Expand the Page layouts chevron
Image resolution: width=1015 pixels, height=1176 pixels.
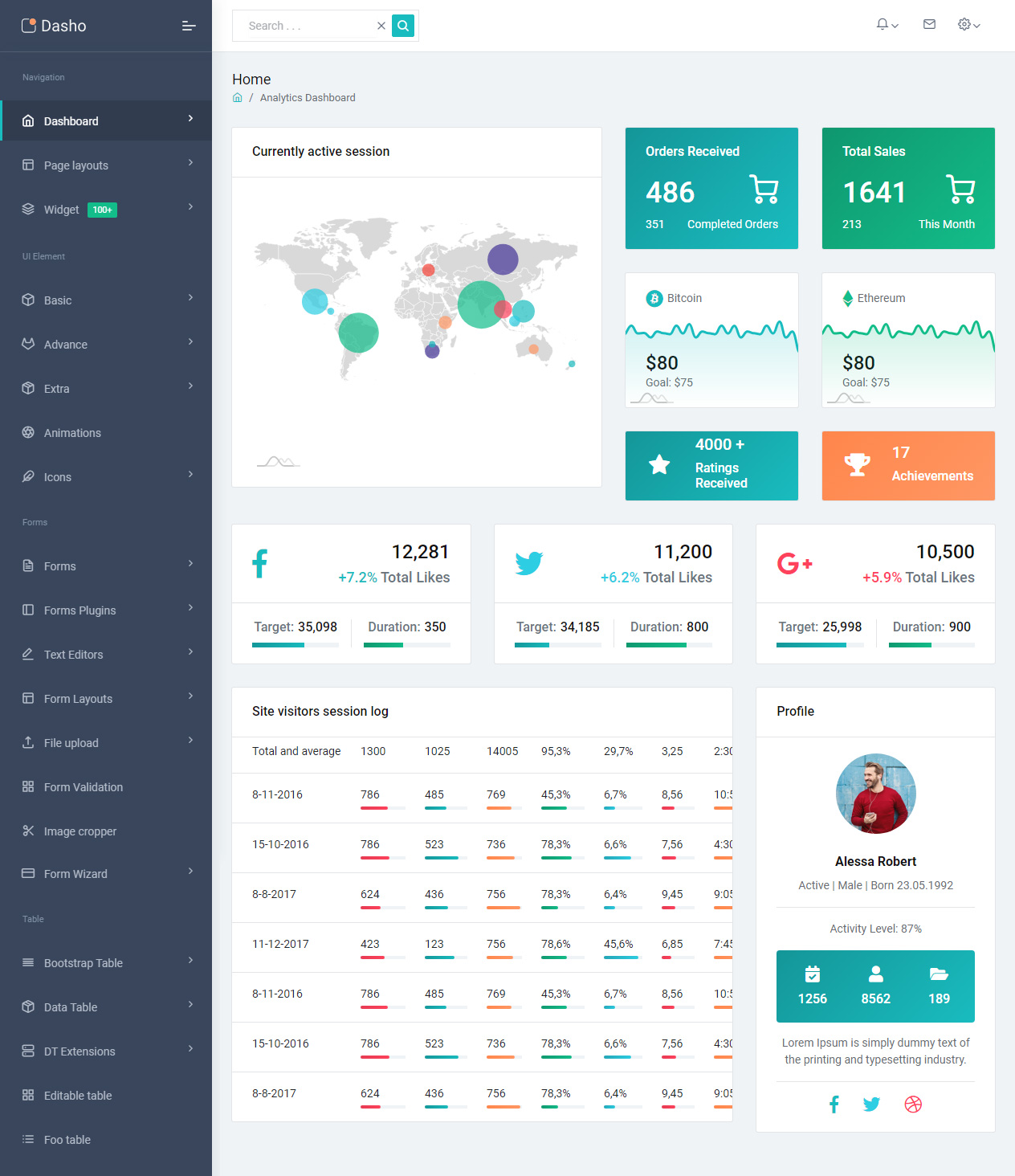(190, 162)
